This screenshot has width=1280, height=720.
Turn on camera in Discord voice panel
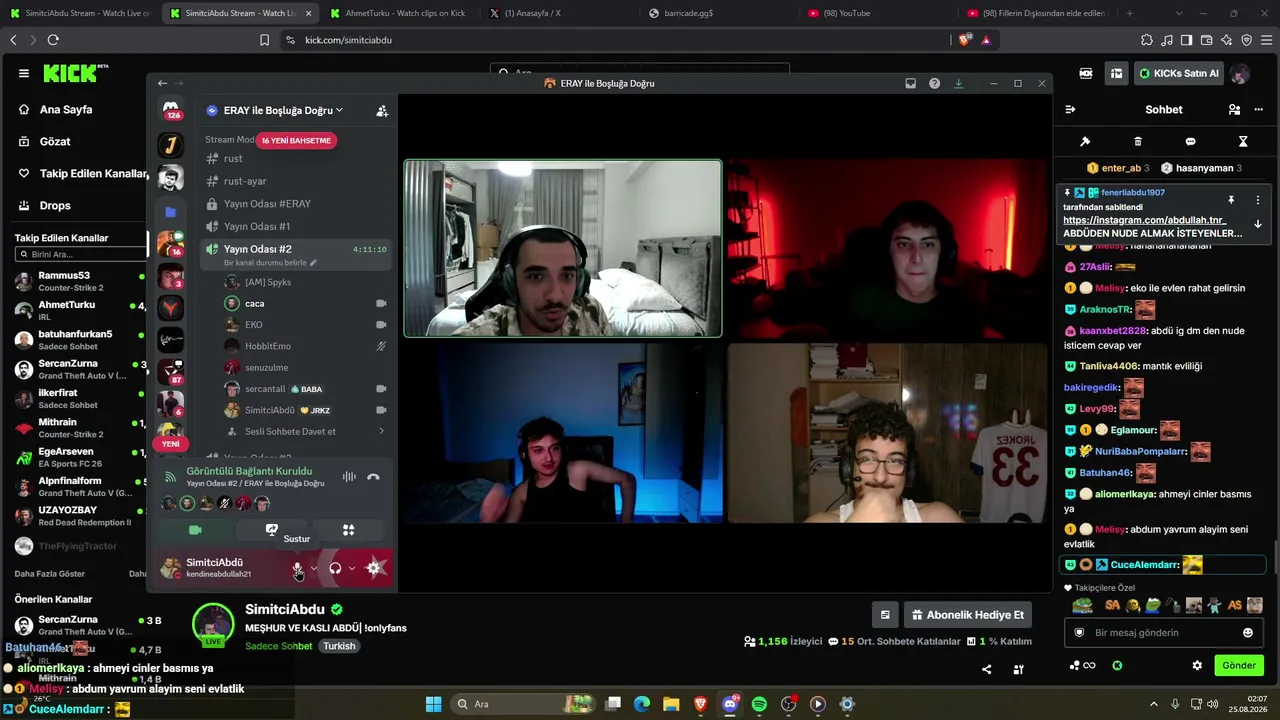pos(195,530)
